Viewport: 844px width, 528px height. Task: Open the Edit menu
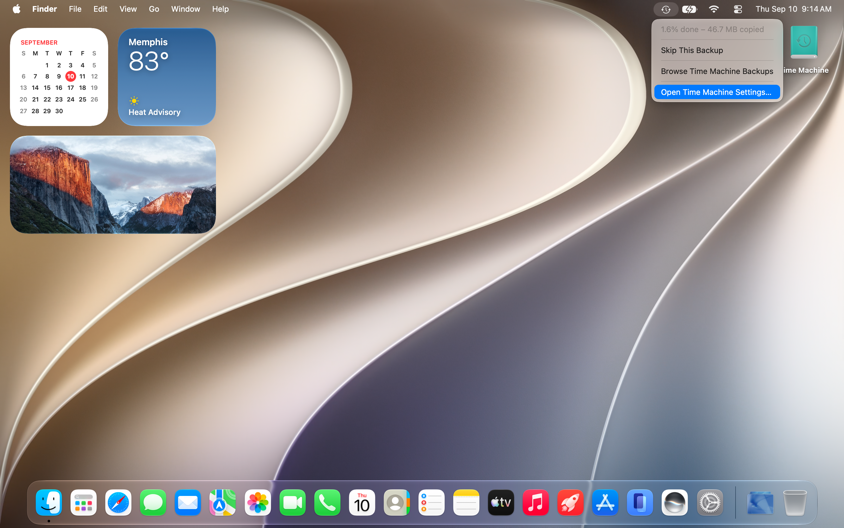(x=100, y=9)
